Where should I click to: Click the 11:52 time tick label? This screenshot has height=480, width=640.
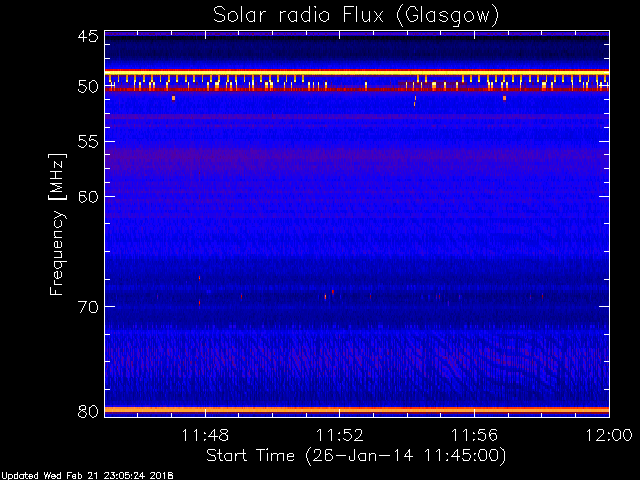pos(340,435)
